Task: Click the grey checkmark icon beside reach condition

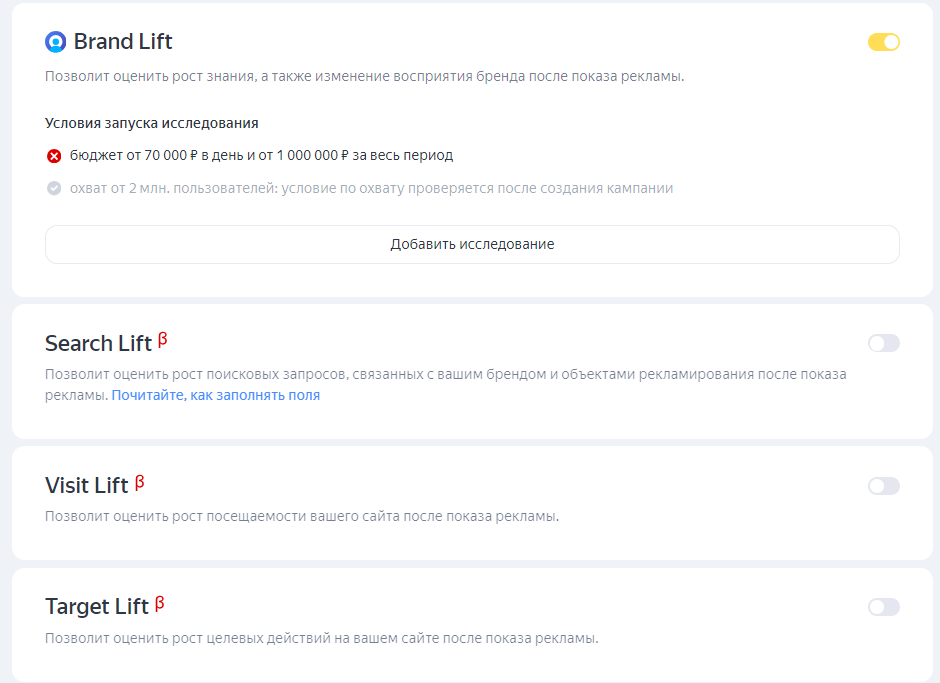Action: click(x=54, y=188)
